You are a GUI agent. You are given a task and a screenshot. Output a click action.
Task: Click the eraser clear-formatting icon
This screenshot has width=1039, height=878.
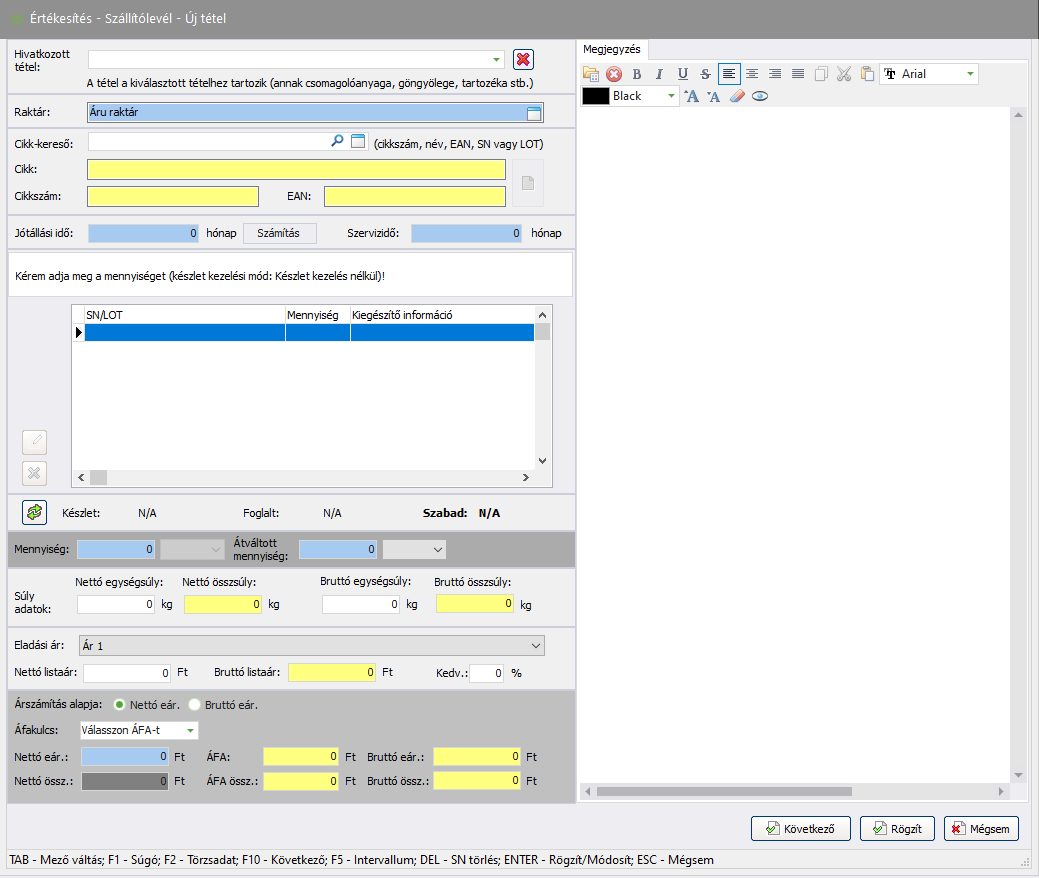(x=737, y=96)
